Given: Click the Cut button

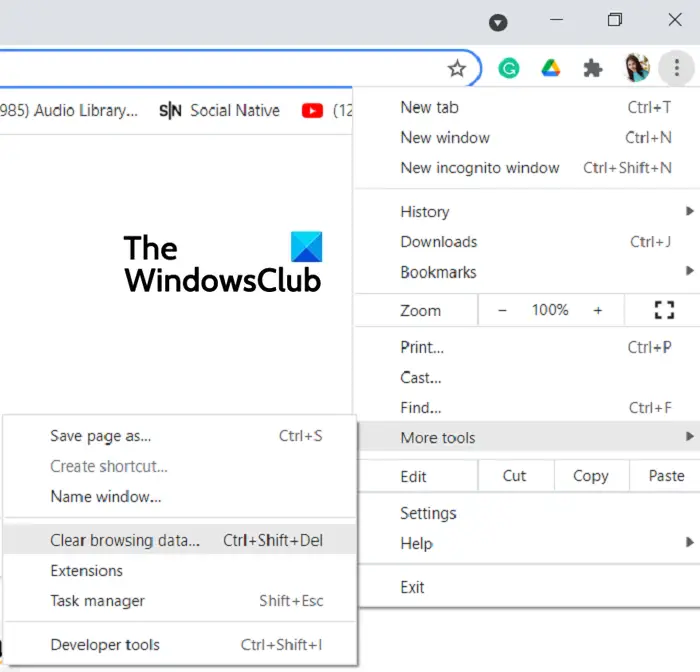Looking at the screenshot, I should (516, 476).
